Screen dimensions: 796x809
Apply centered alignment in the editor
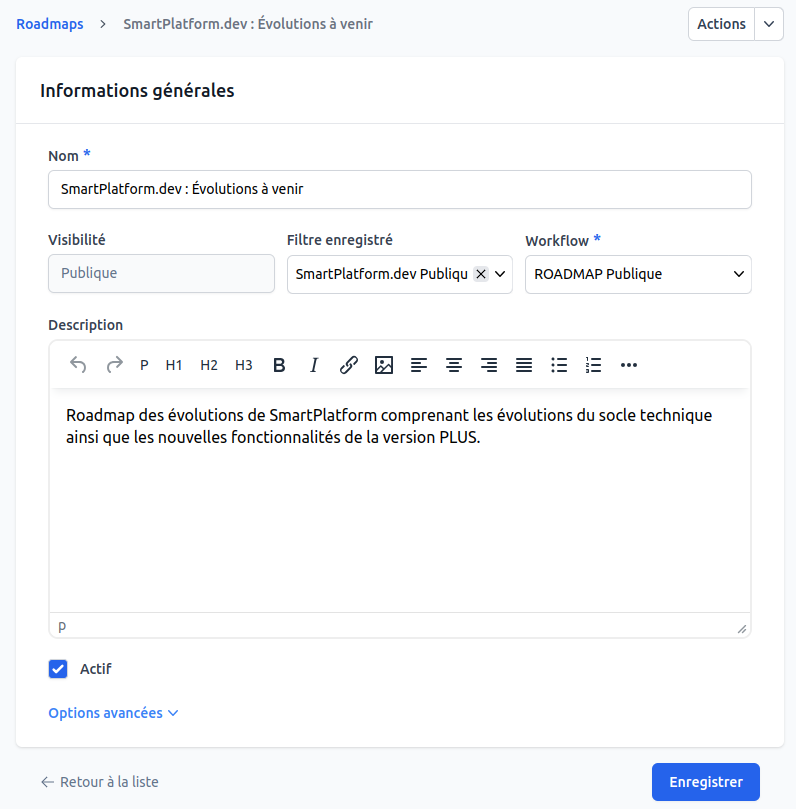pos(454,365)
